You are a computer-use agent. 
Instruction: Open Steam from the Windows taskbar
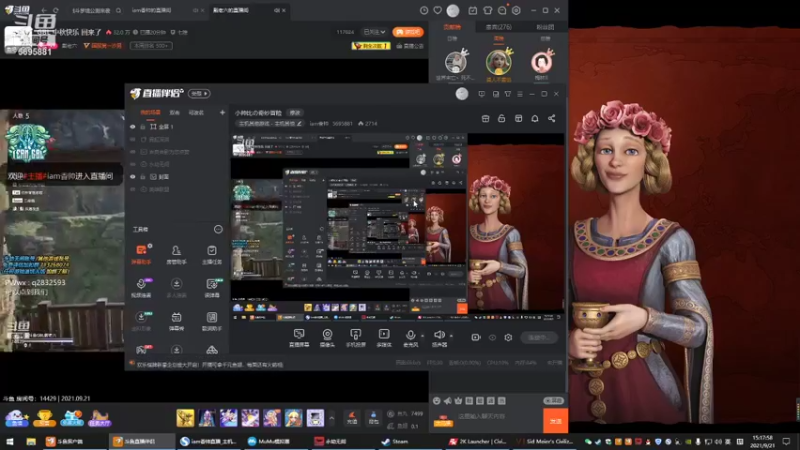(395, 441)
